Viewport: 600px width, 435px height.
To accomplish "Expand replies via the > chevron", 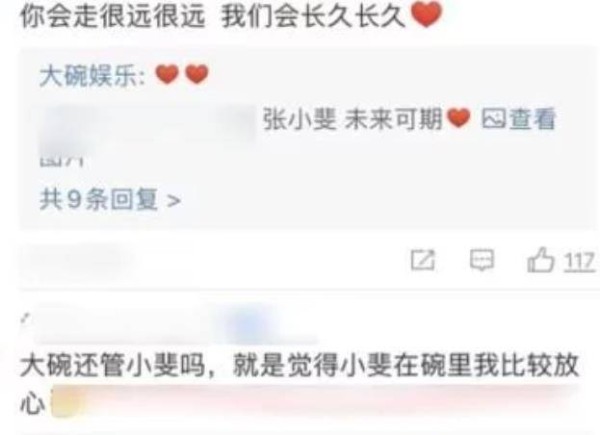I will (173, 200).
